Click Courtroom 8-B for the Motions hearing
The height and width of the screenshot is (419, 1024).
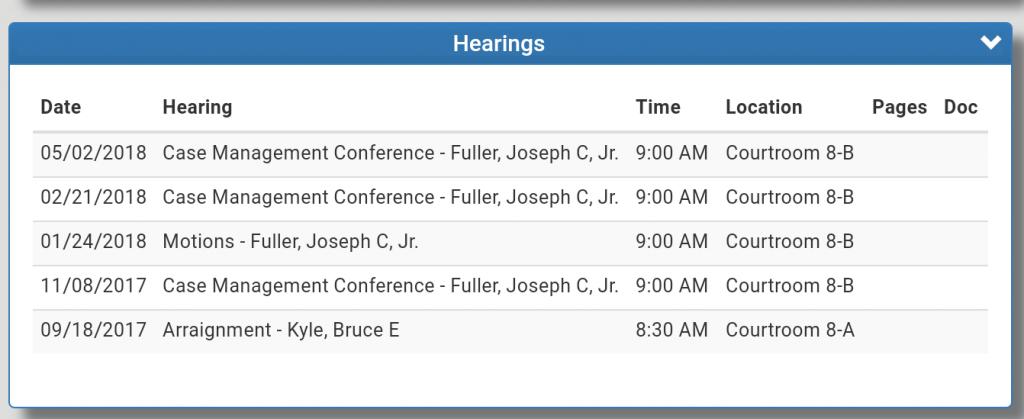pyautogui.click(x=790, y=241)
